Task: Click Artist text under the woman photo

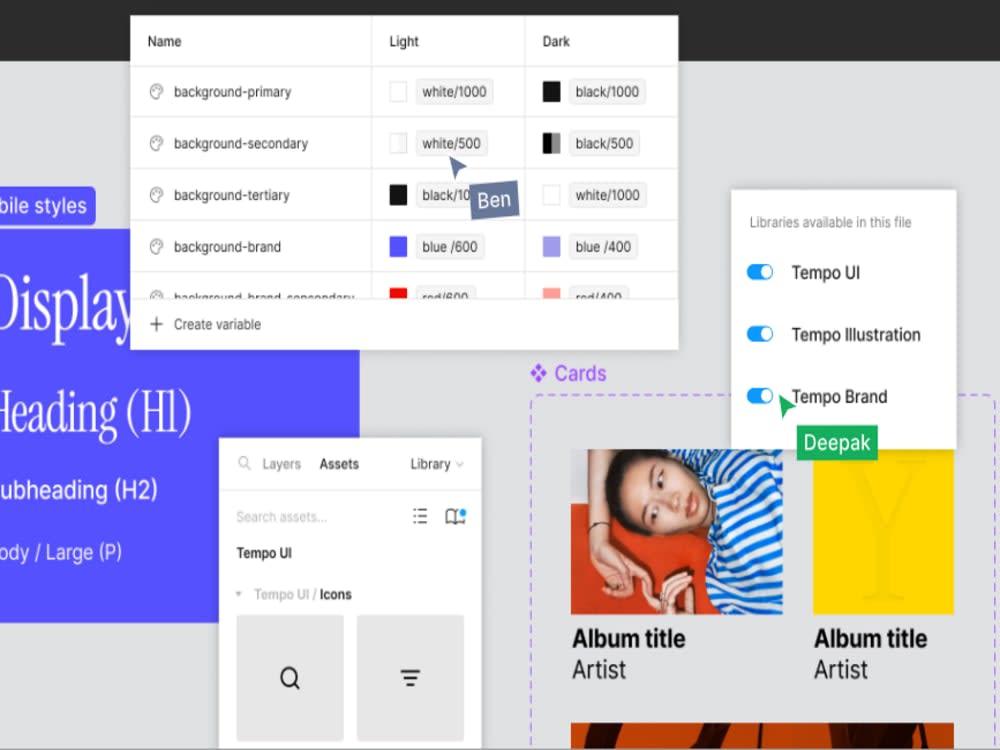Action: pos(599,670)
